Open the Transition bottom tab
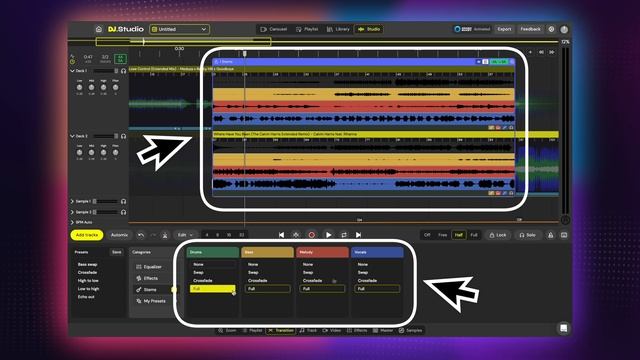Screen dimensions: 640x360 click(281, 330)
